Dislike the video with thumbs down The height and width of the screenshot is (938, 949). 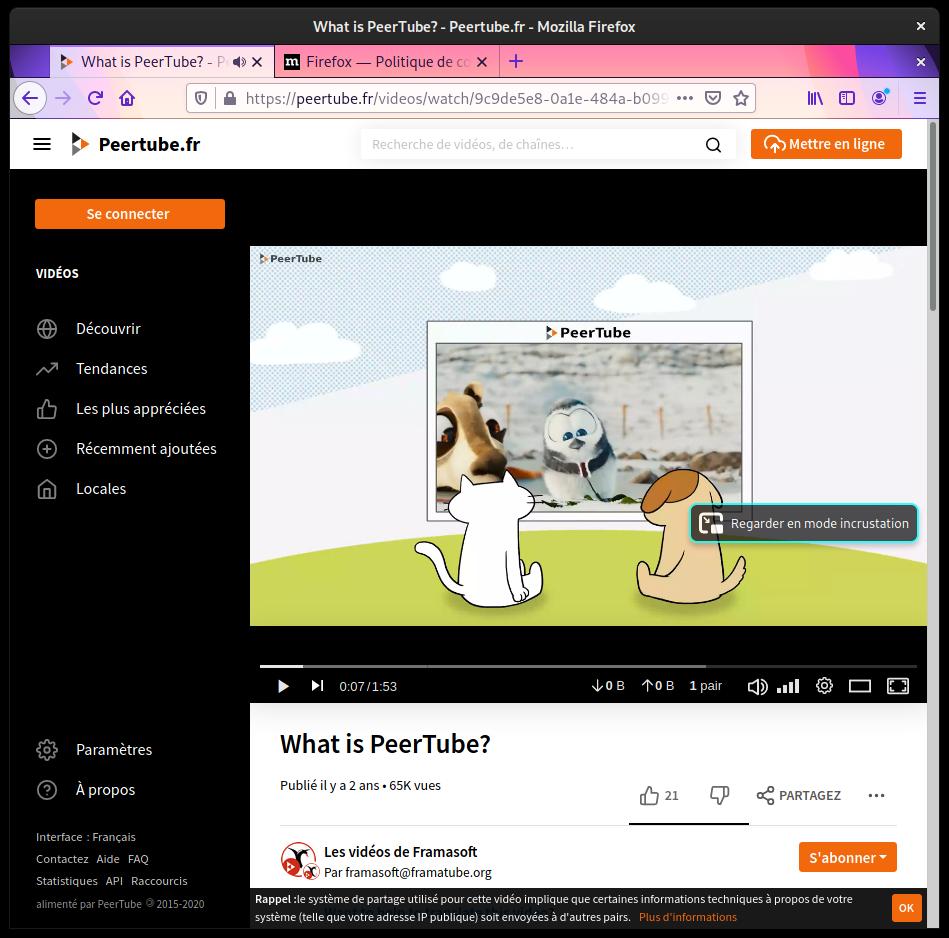click(719, 795)
